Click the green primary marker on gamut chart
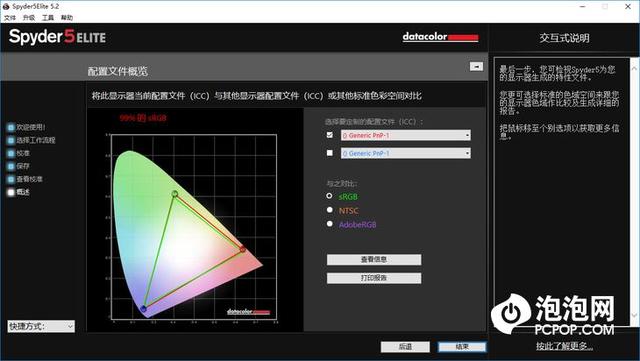This screenshot has width=640, height=361. tap(175, 194)
